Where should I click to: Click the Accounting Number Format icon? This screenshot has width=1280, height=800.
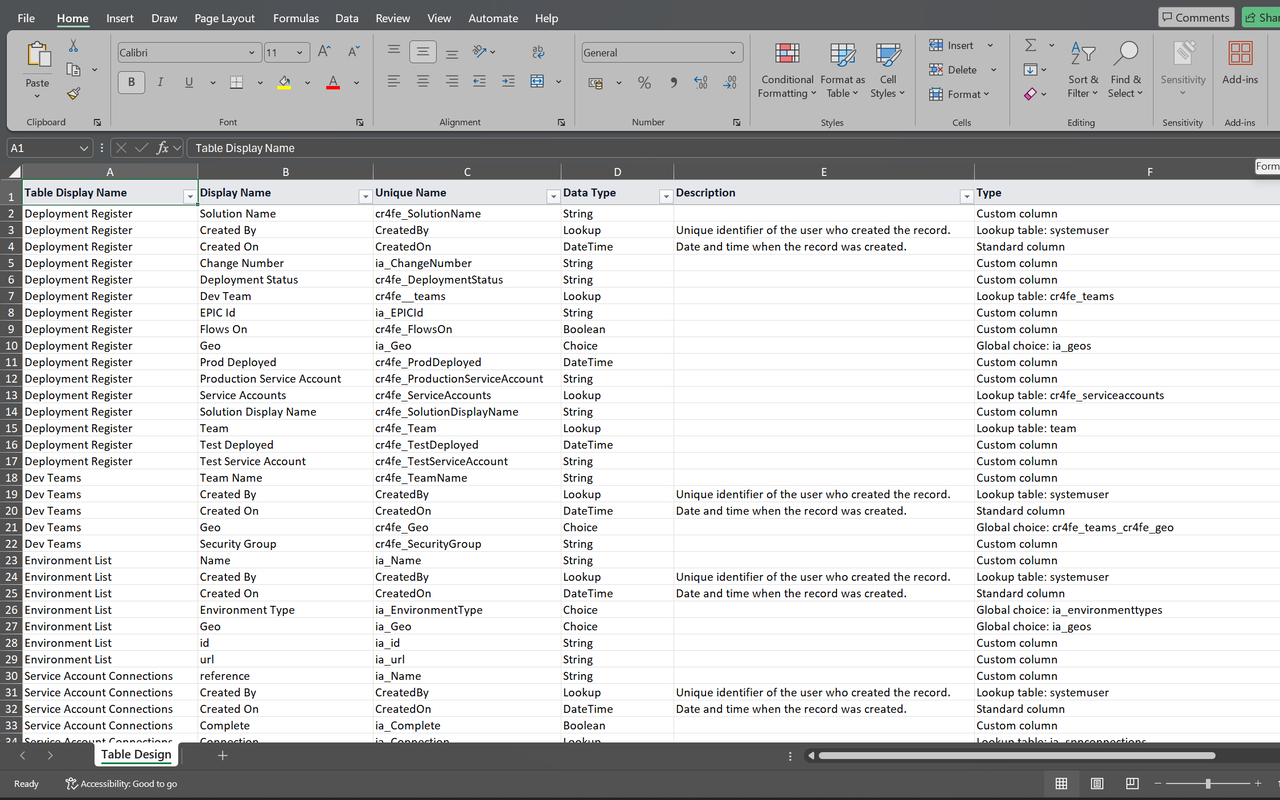tap(597, 82)
